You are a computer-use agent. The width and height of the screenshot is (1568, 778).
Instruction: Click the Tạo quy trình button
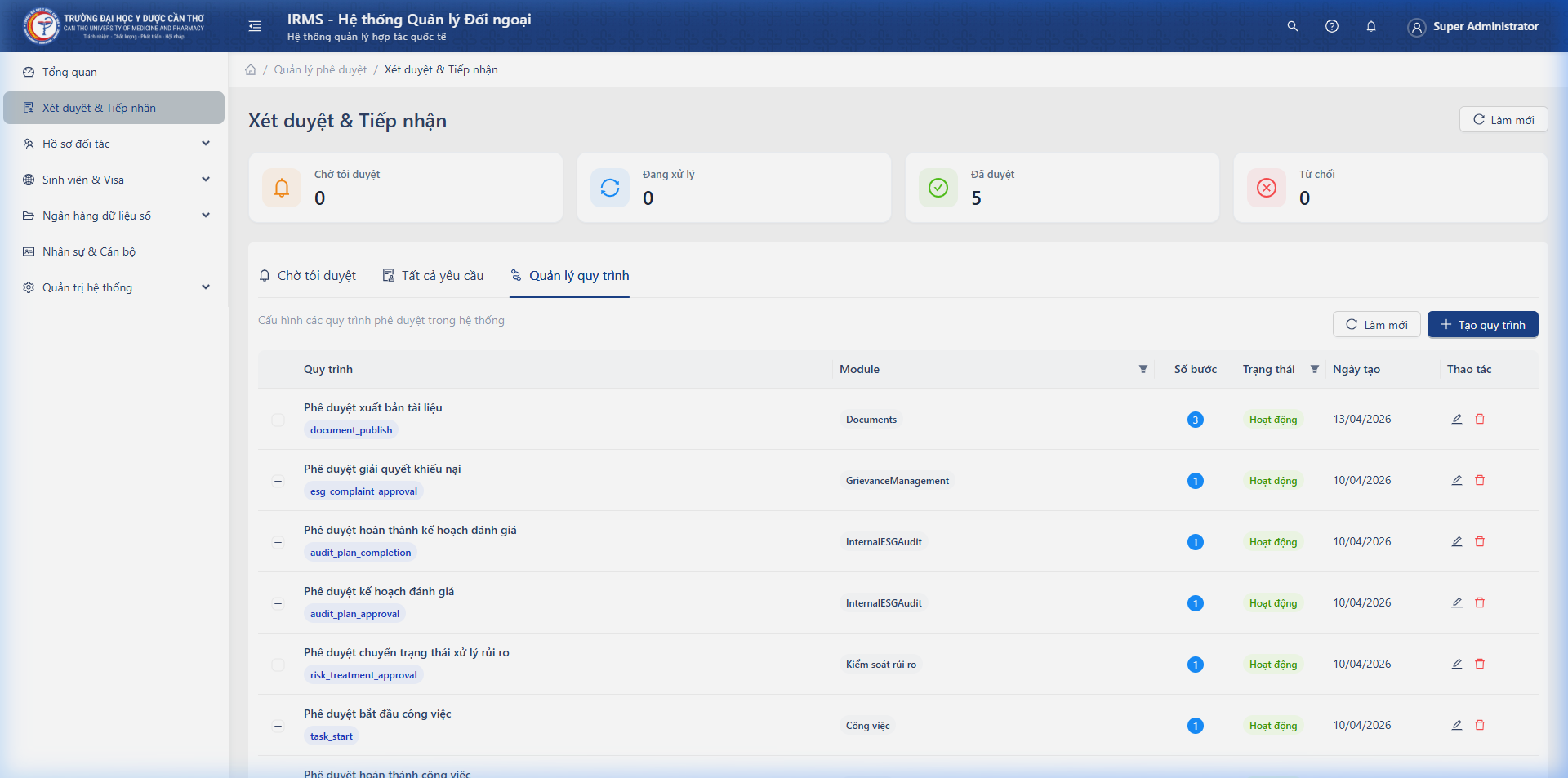click(1482, 324)
